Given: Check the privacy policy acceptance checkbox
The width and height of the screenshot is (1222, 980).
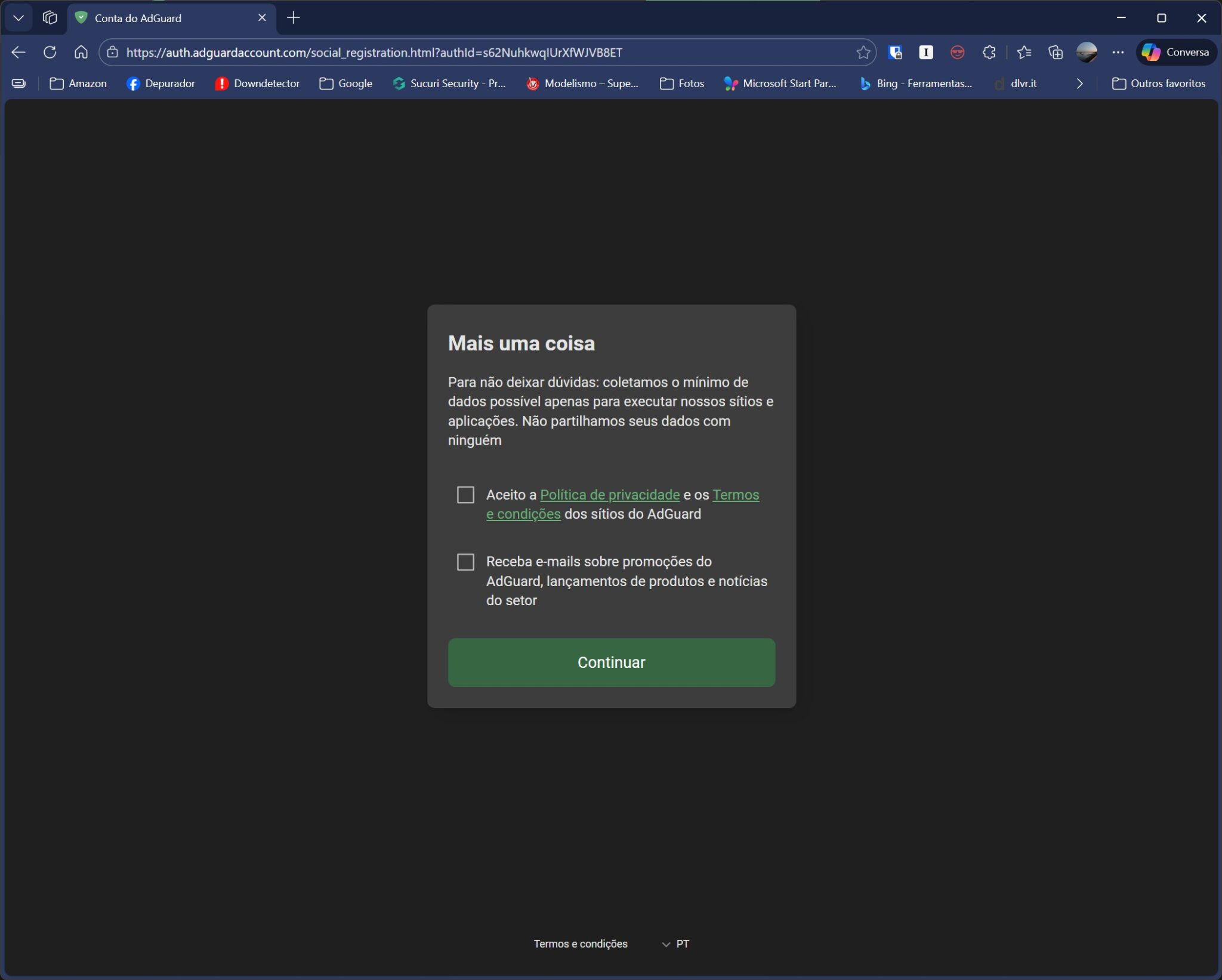Looking at the screenshot, I should pos(465,495).
